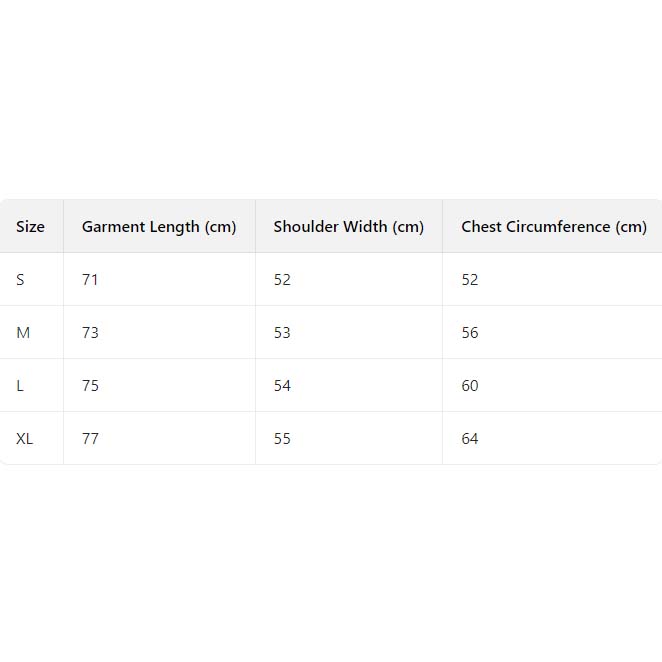This screenshot has height=662, width=662.
Task: Select garment length value 73
Action: click(90, 333)
